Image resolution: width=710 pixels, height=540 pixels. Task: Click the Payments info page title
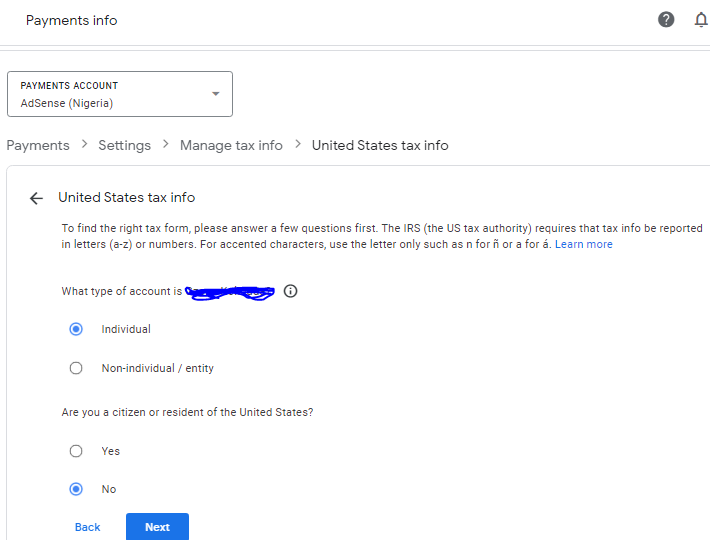point(71,20)
